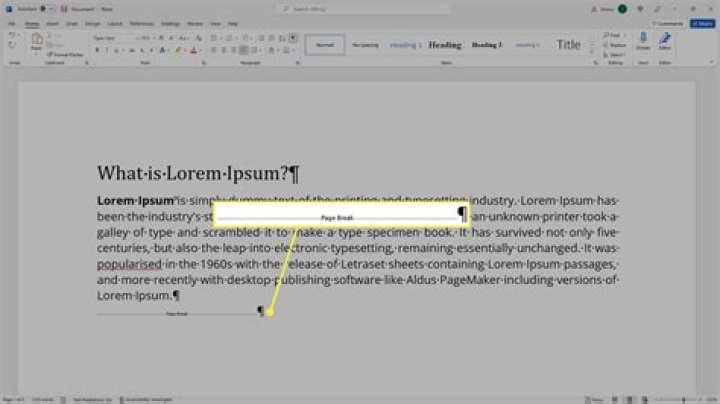Open the Paragraph dialog launcher
Viewport: 720px width, 404px height.
298,63
